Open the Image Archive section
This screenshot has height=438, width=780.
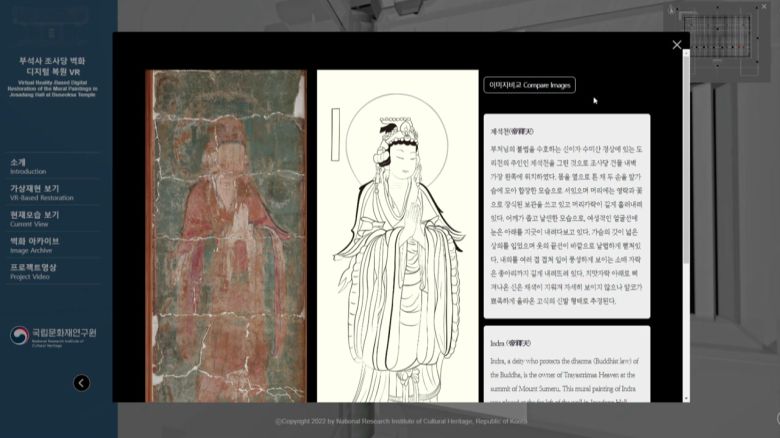tap(35, 245)
